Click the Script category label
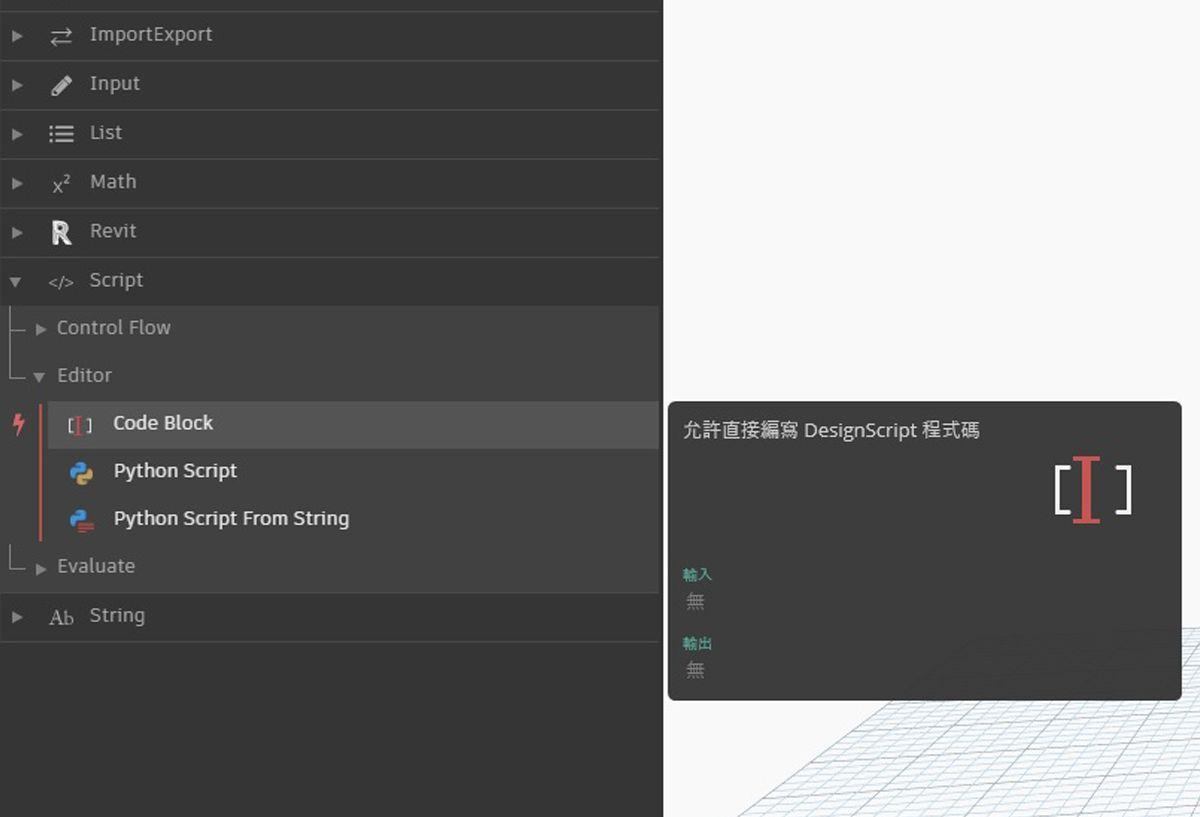The height and width of the screenshot is (817, 1200). pyautogui.click(x=116, y=280)
